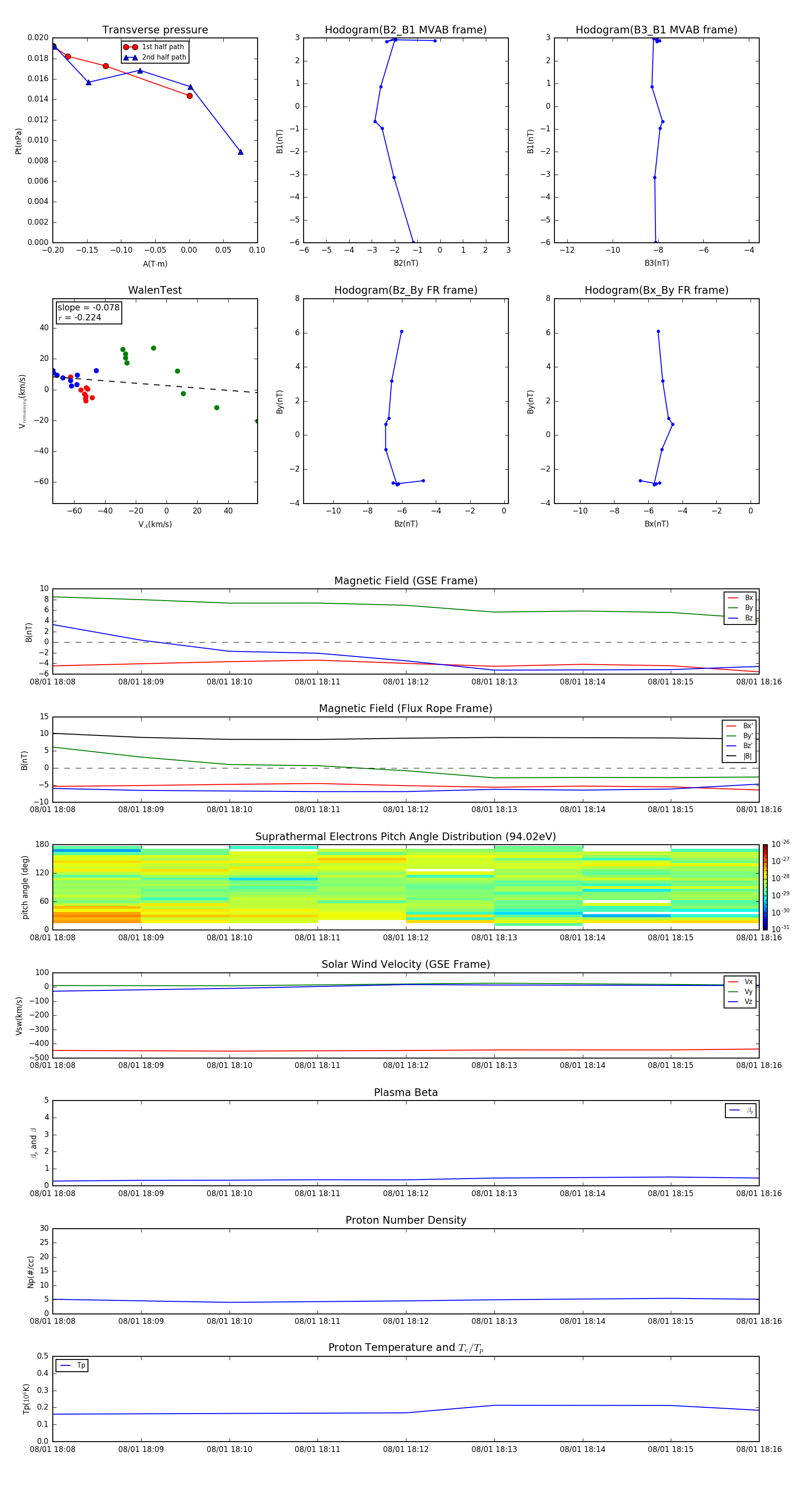This screenshot has width=812, height=1489.
Task: Select "Vx" in the solar wind legend
Action: [740, 981]
